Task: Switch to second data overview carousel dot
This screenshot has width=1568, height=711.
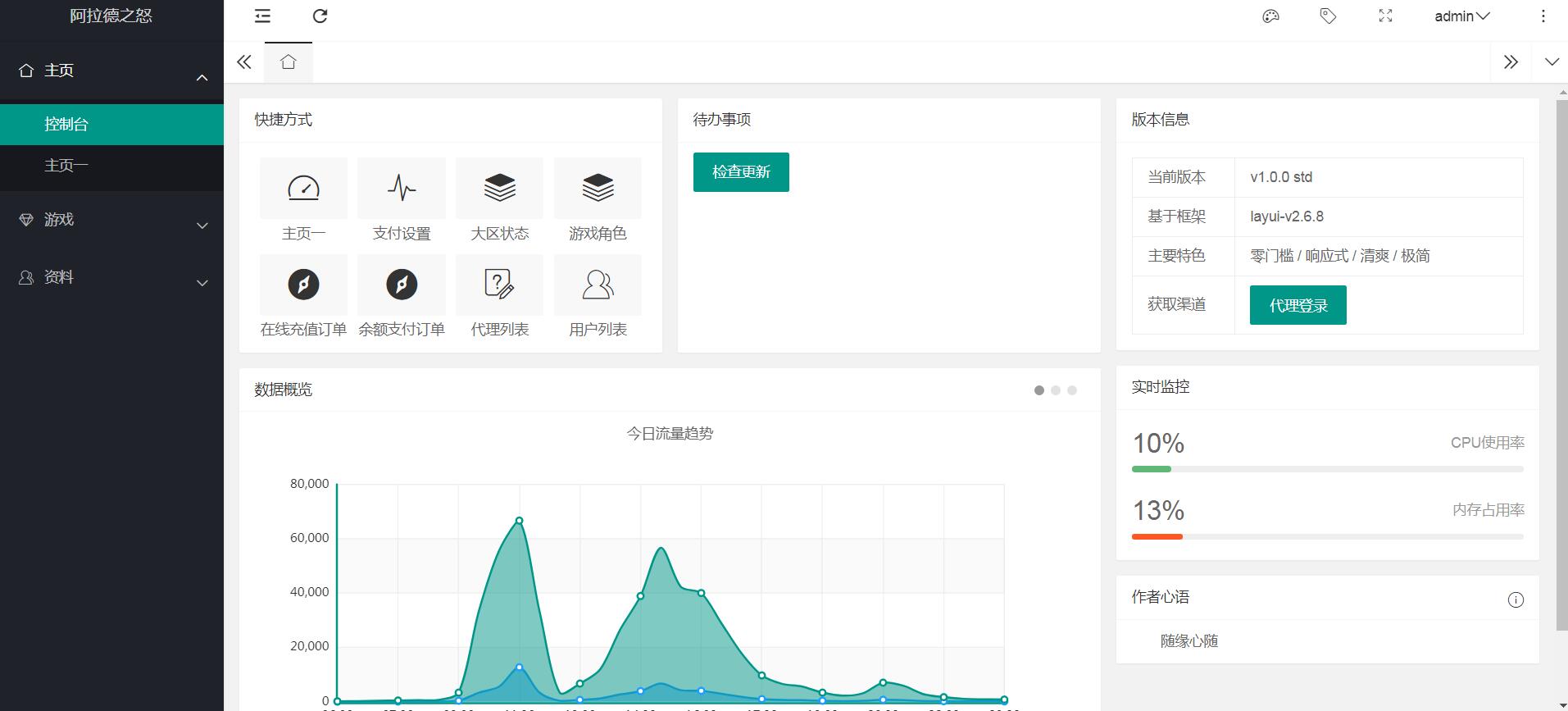Action: tap(1056, 390)
